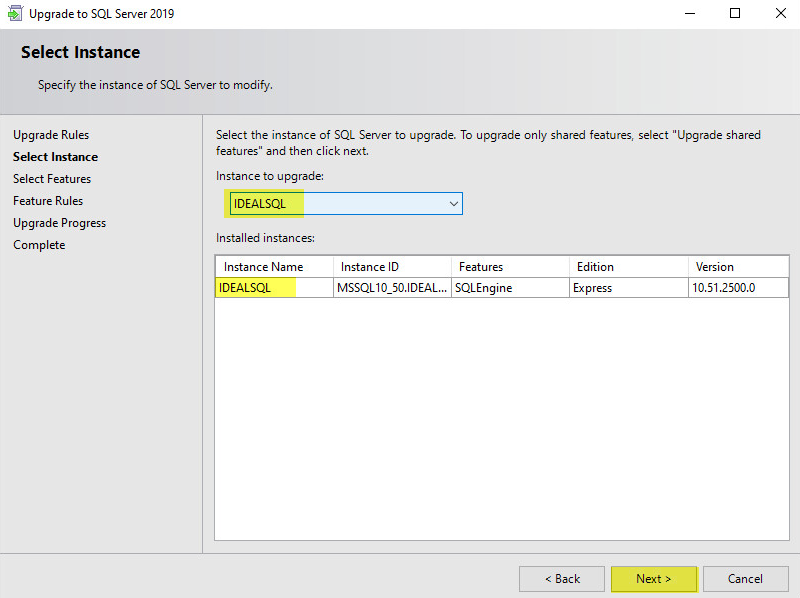Close the Upgrade to SQL Server 2019 window

pos(781,14)
